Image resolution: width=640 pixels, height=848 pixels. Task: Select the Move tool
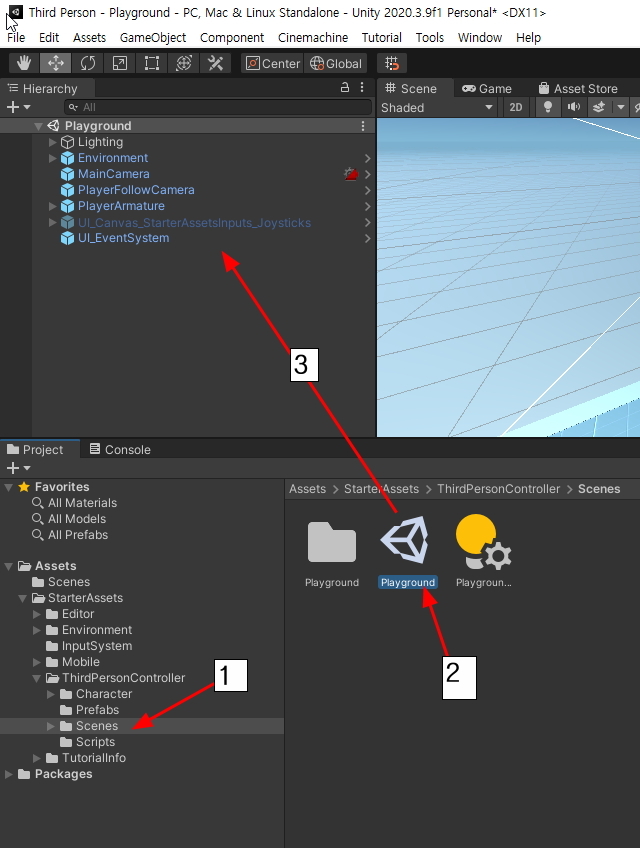[x=56, y=63]
